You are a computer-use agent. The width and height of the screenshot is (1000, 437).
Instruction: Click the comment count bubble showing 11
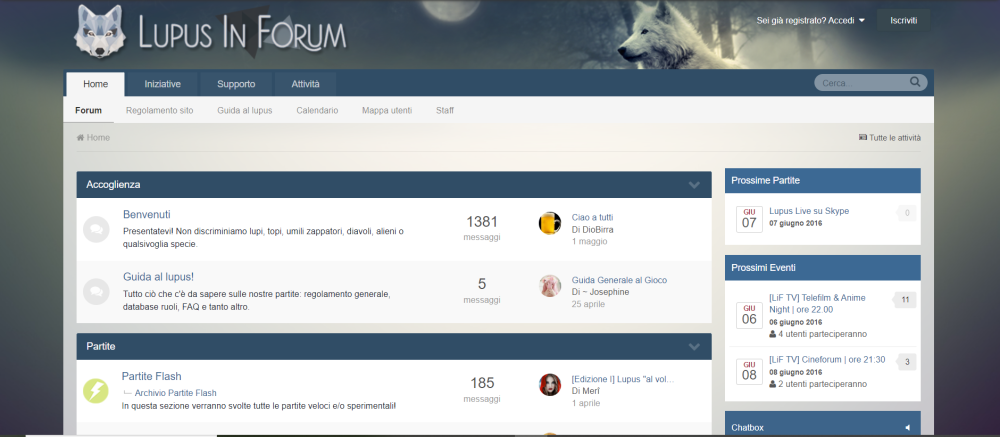pyautogui.click(x=904, y=299)
